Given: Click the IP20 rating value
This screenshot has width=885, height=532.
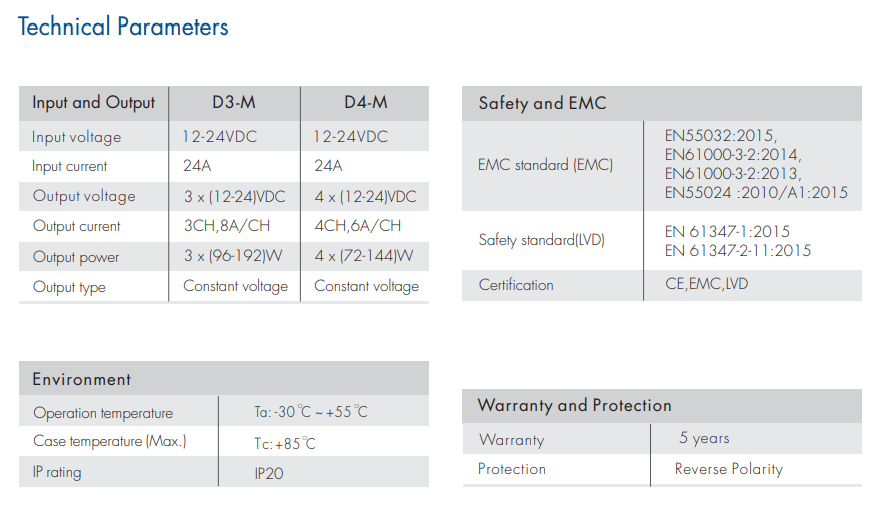Looking at the screenshot, I should (269, 473).
